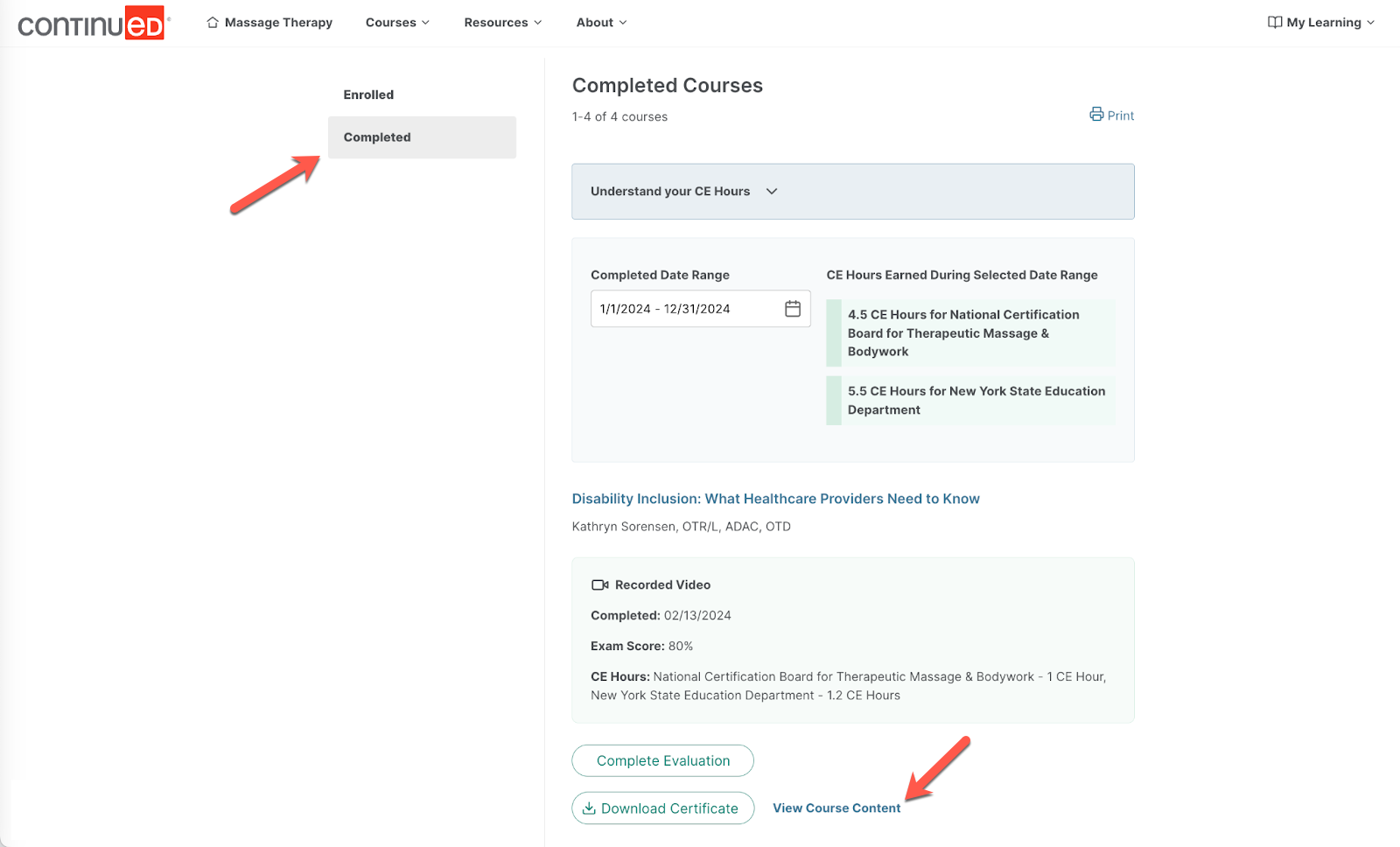Click the Completed Date Range input field
The width and height of the screenshot is (1400, 847).
[x=687, y=309]
